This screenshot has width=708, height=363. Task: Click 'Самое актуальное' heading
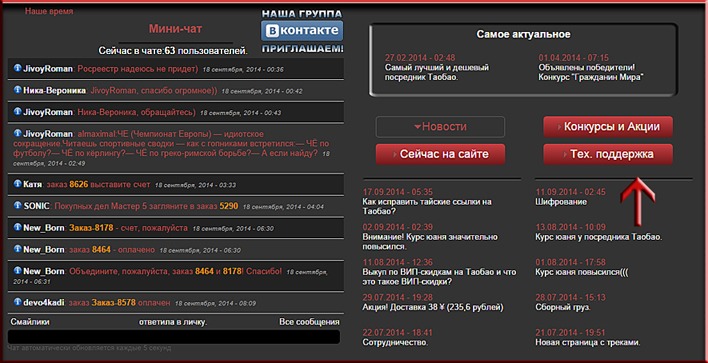pyautogui.click(x=523, y=34)
